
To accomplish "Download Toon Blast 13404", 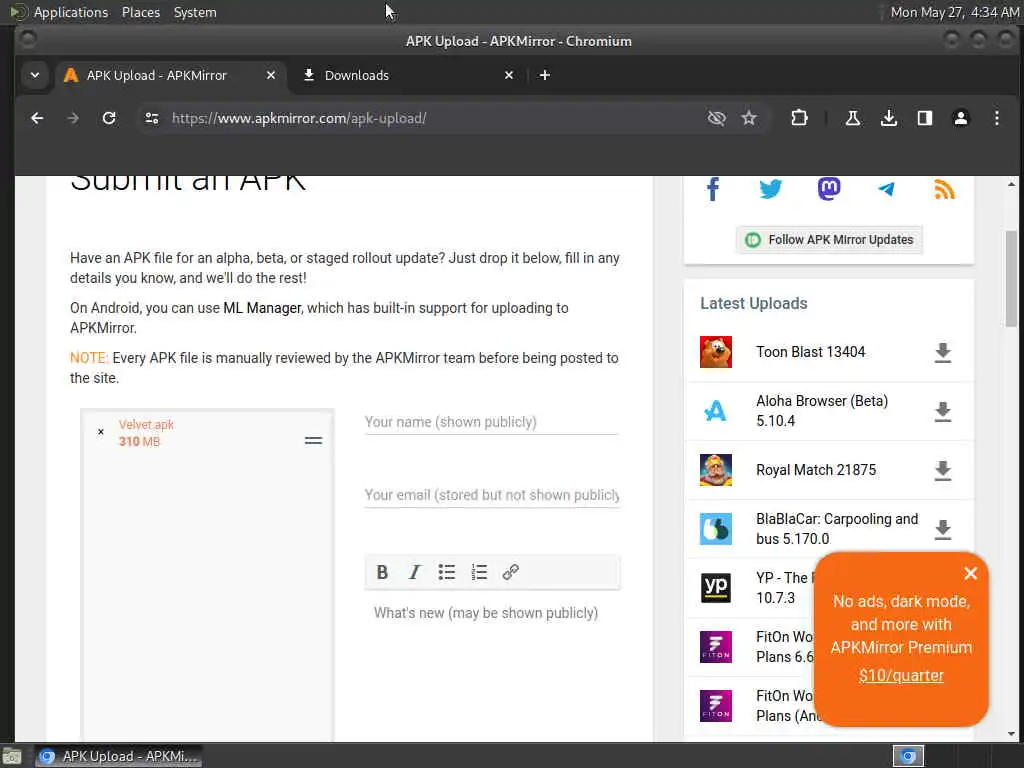I will point(942,353).
